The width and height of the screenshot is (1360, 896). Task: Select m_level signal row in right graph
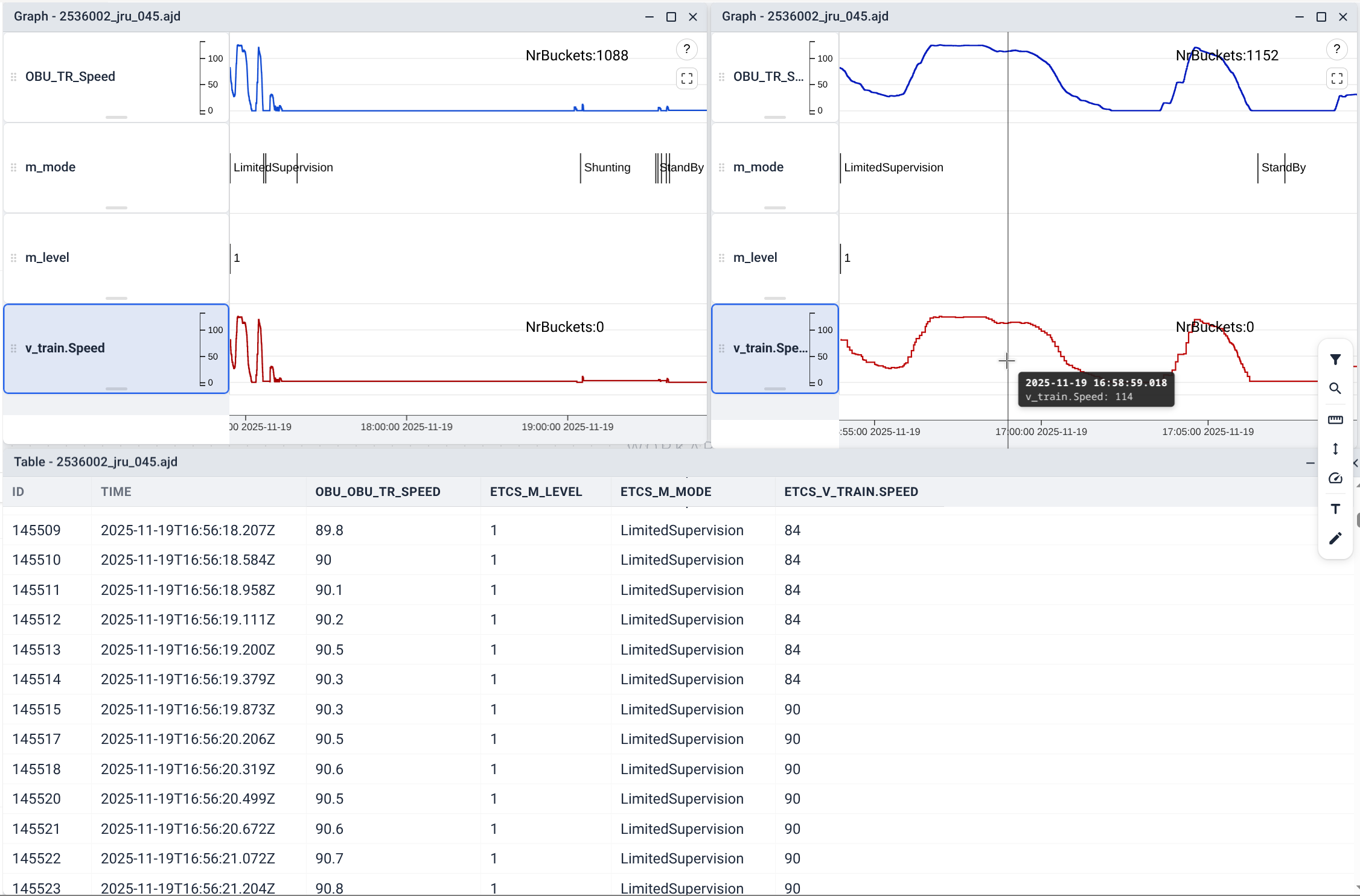point(775,258)
